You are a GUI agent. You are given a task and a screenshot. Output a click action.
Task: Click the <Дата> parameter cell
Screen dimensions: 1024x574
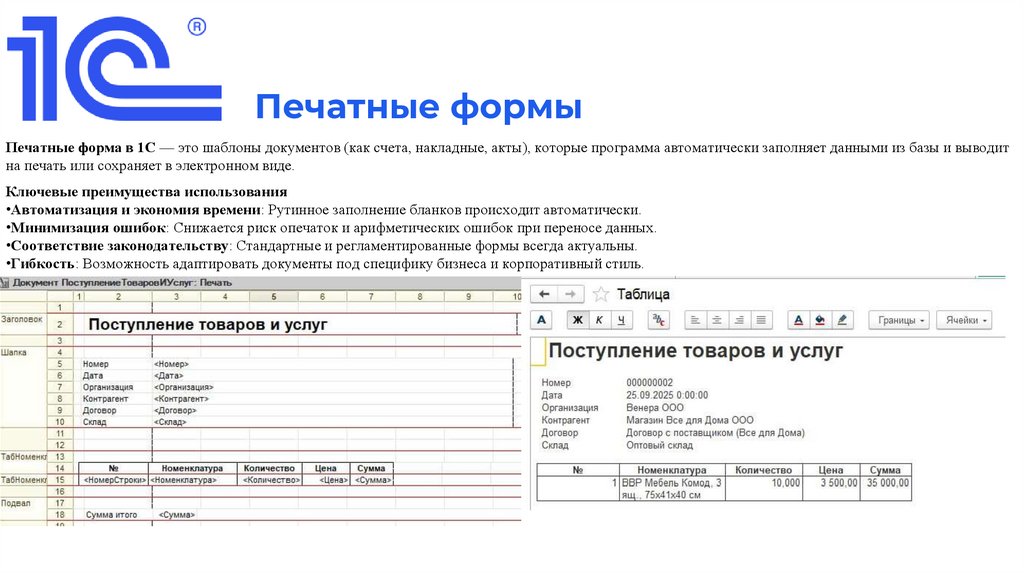[168, 376]
